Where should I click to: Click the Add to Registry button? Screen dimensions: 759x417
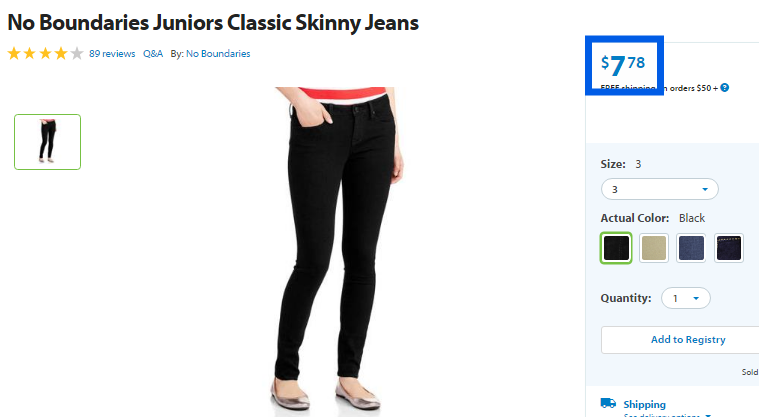(688, 340)
